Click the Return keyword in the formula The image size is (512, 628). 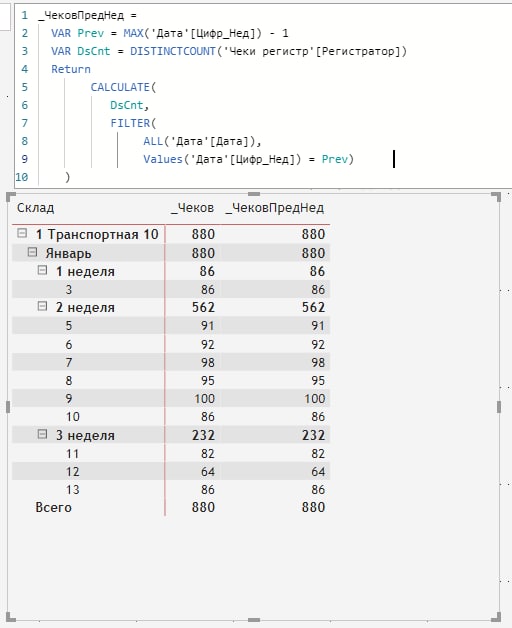[x=71, y=69]
